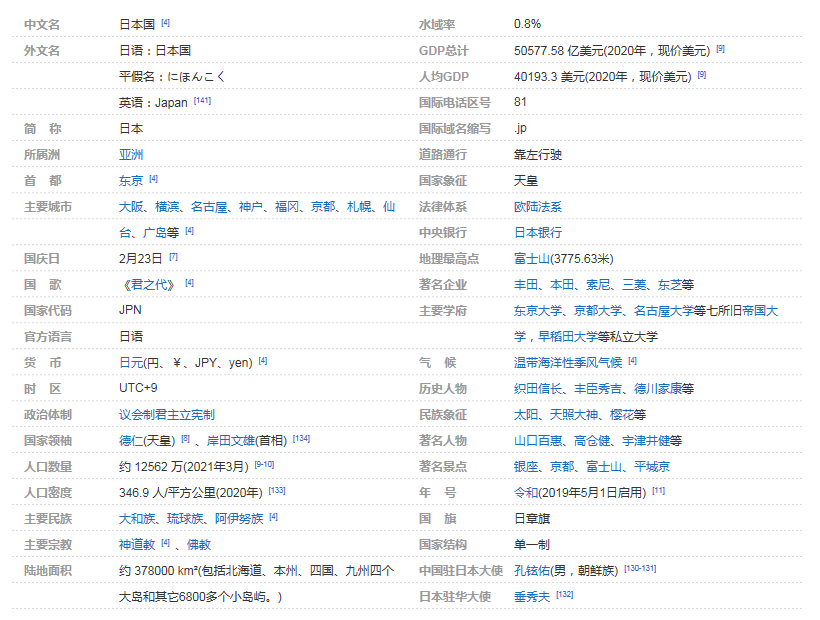Viewport: 820px width, 620px height.
Task: Click the 东京 capital link
Action: (128, 180)
